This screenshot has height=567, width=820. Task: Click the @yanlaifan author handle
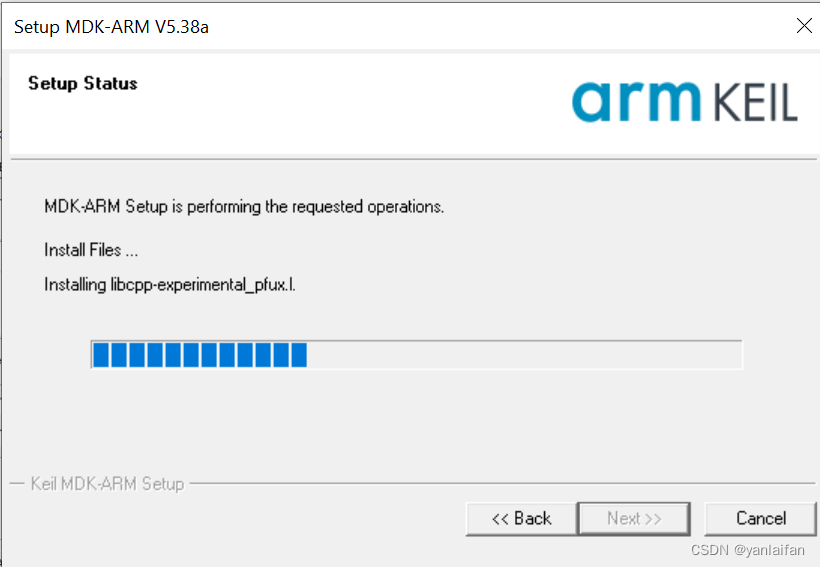(768, 550)
